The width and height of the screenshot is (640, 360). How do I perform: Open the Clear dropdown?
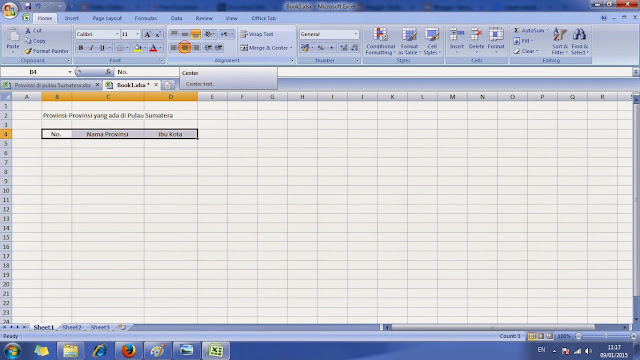(x=526, y=51)
